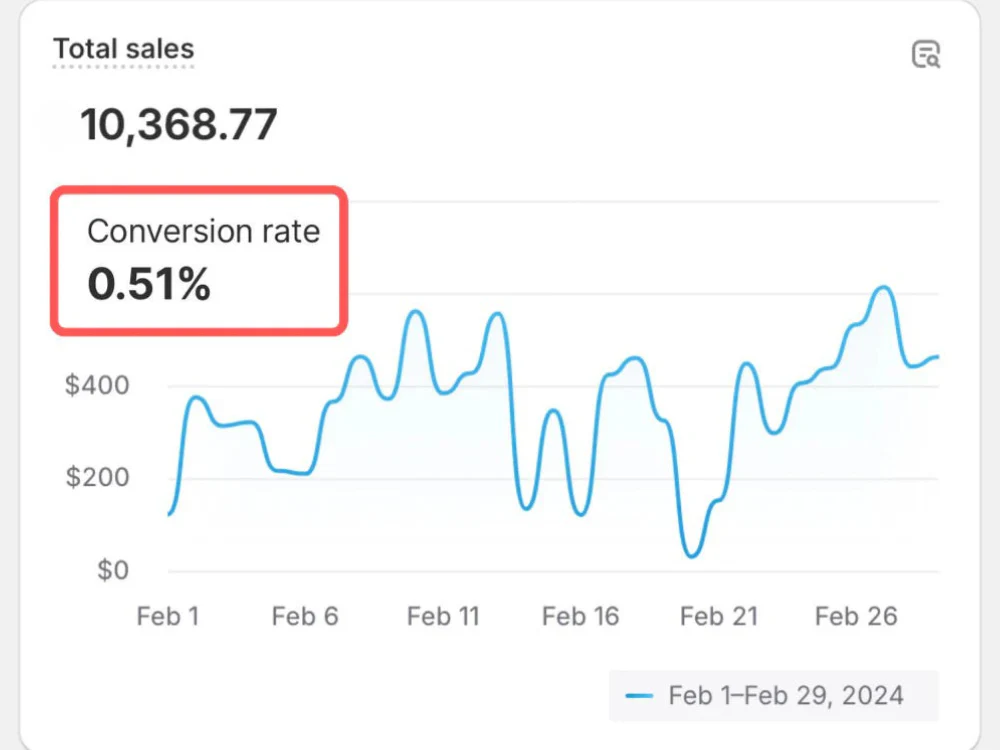Image resolution: width=1000 pixels, height=750 pixels.
Task: Click the $0 y-axis label
Action: pyautogui.click(x=111, y=571)
